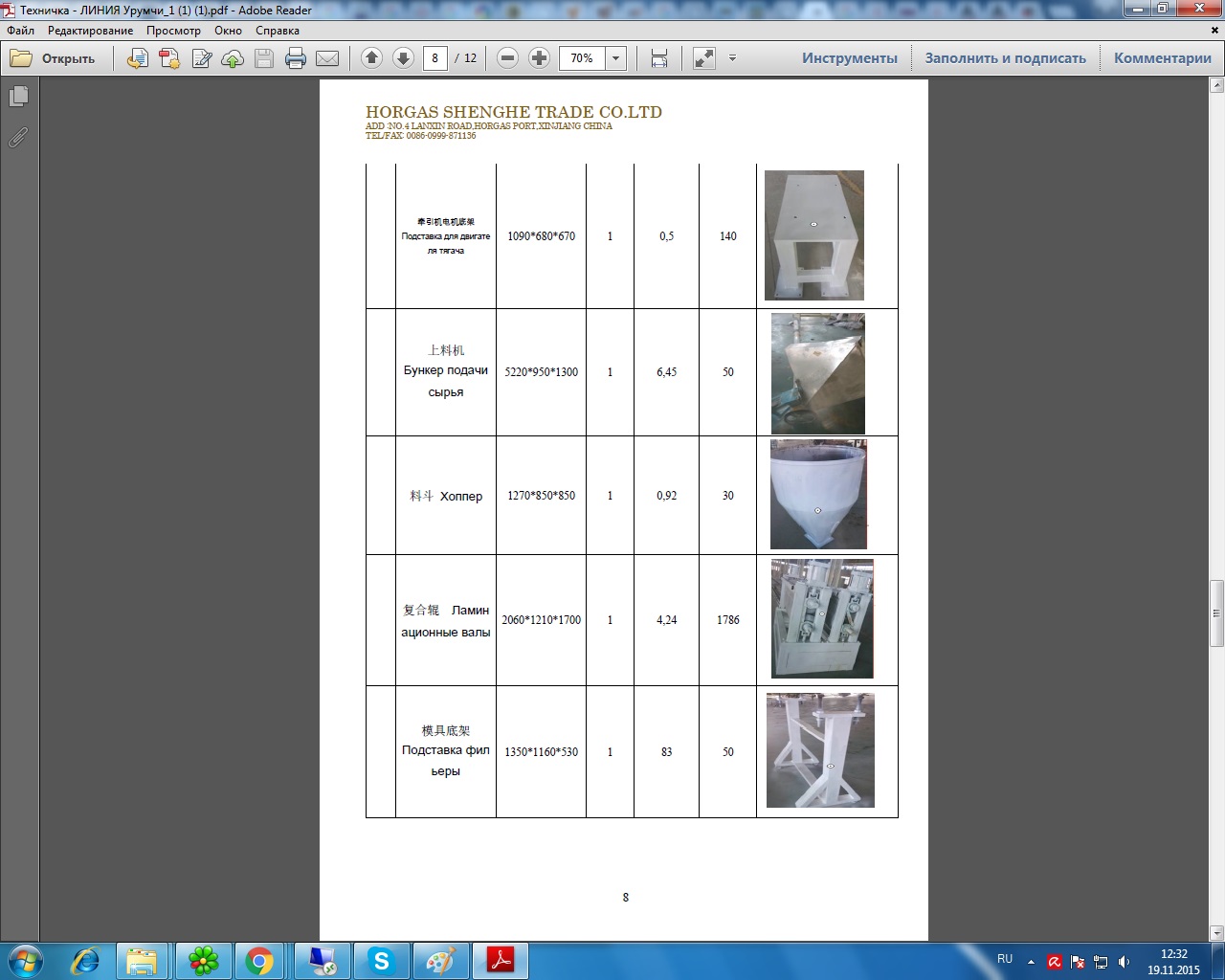
Task: Click the RU language indicator
Action: coord(1005,959)
